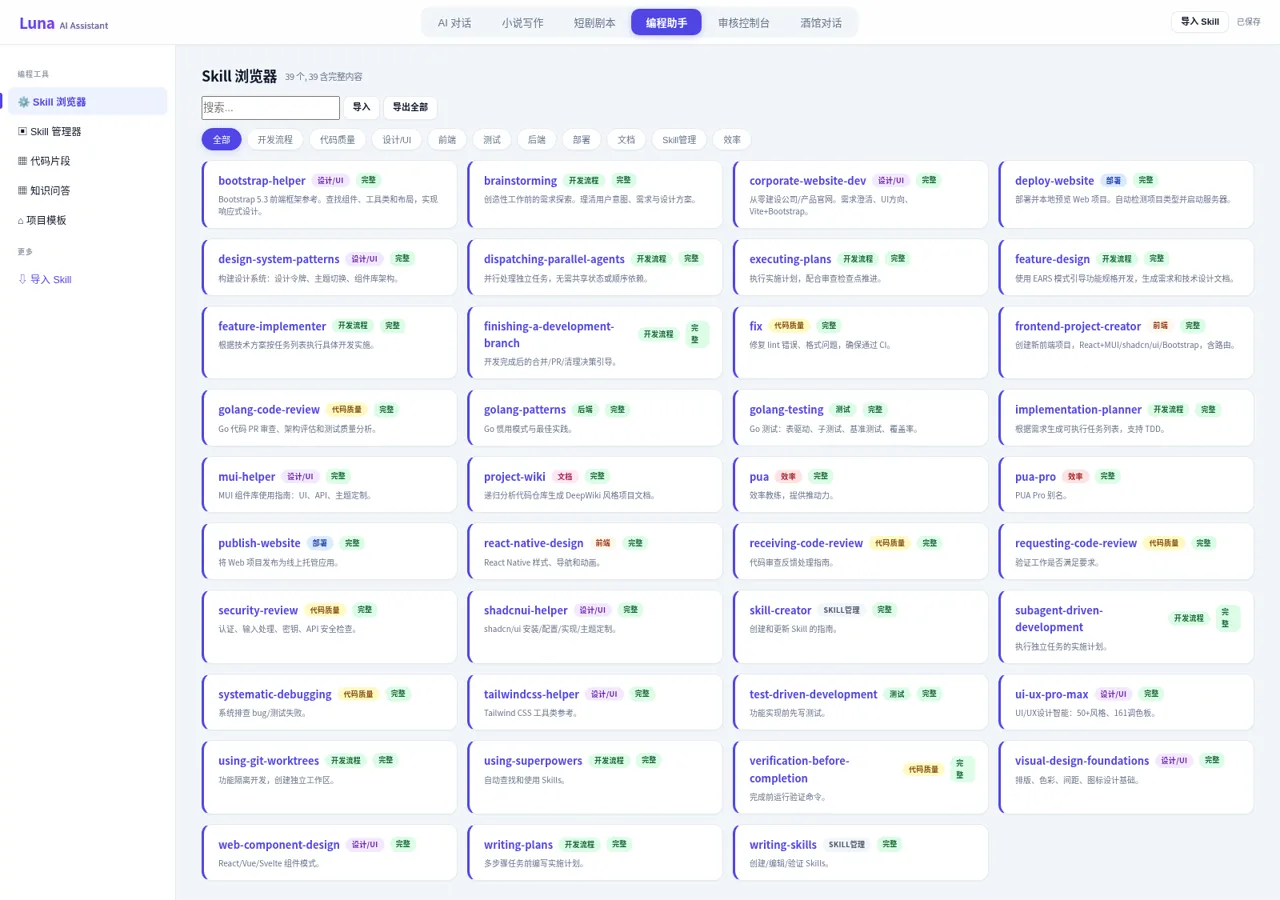1280x900 pixels.
Task: Open 知识问答 sidebar icon
Action: pyautogui.click(x=23, y=190)
